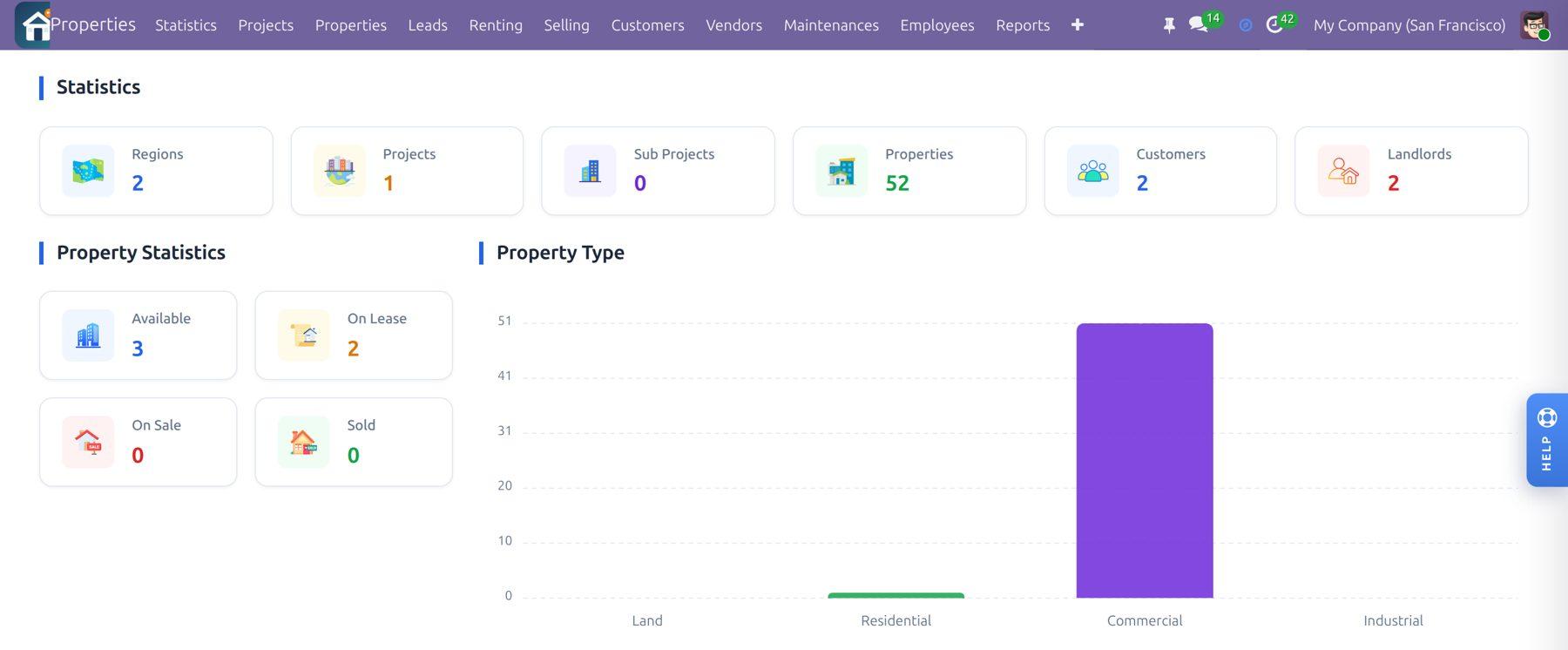1568x650 pixels.
Task: Open the user avatar menu
Action: (x=1534, y=25)
